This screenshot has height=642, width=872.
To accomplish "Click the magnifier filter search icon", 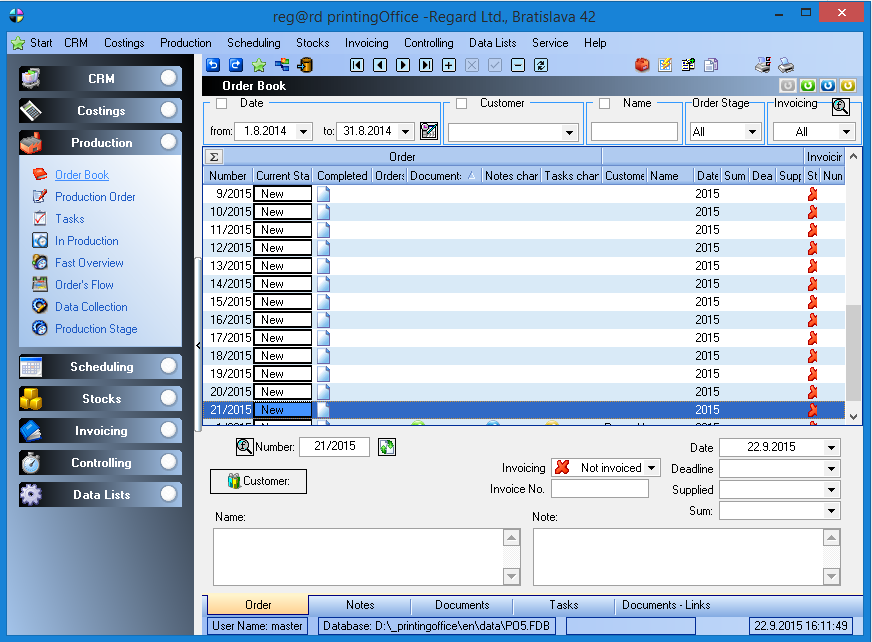I will click(840, 106).
